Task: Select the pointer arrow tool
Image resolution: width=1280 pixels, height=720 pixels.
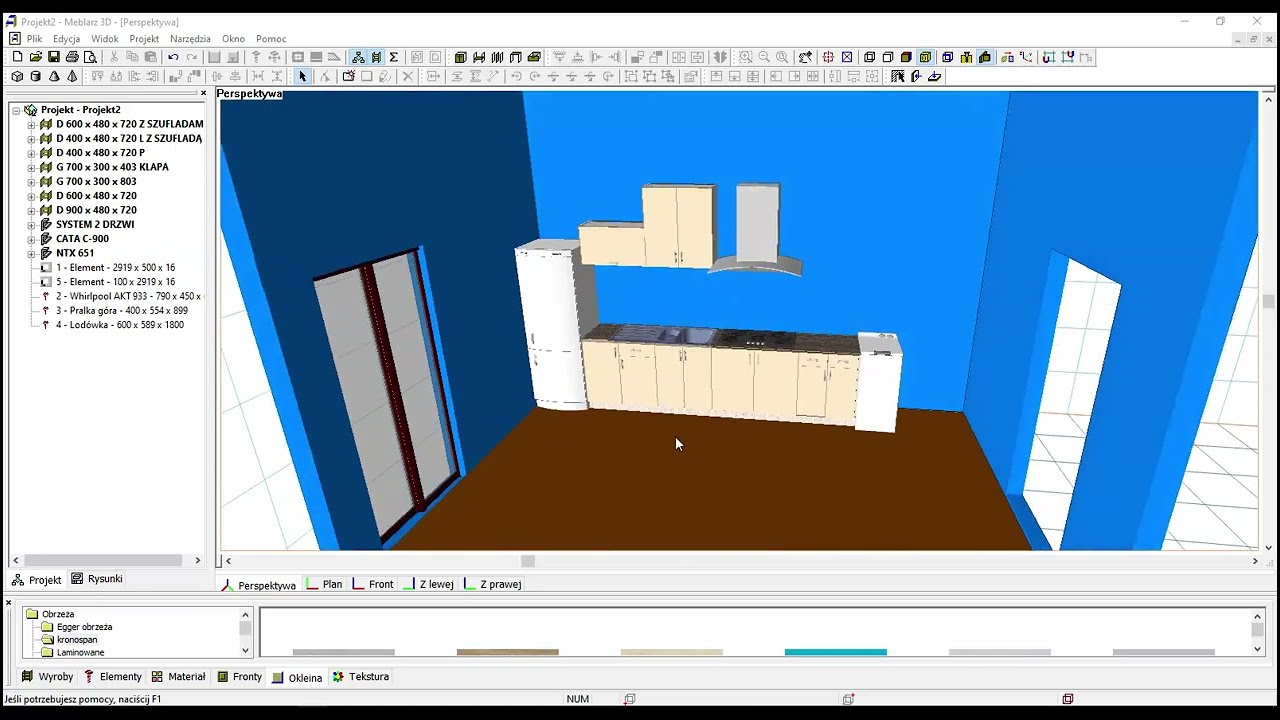Action: tap(303, 76)
